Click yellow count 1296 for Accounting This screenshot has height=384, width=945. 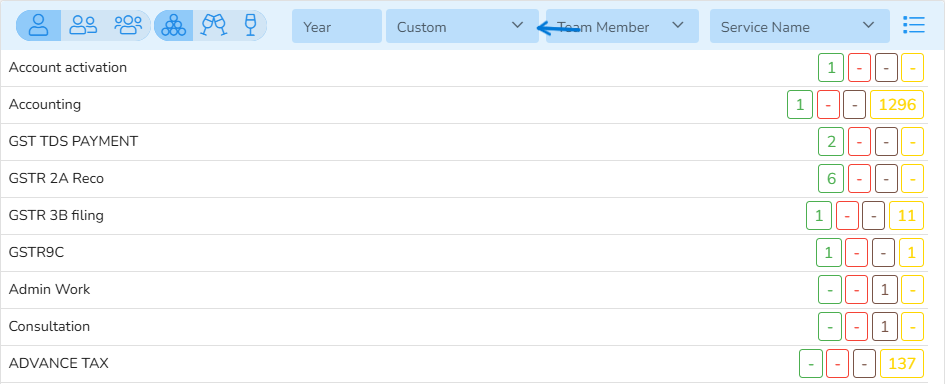tap(897, 105)
